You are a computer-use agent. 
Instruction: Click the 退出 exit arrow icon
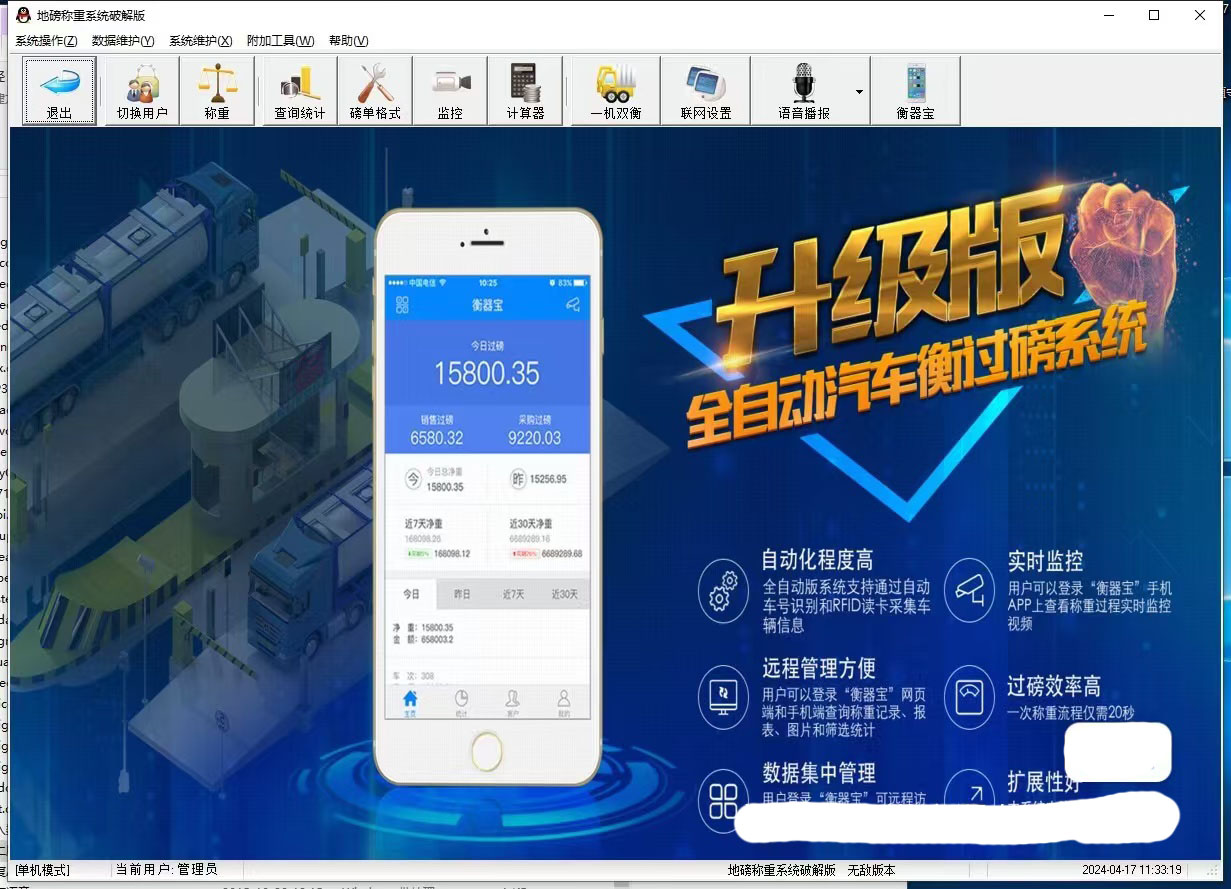tap(59, 82)
